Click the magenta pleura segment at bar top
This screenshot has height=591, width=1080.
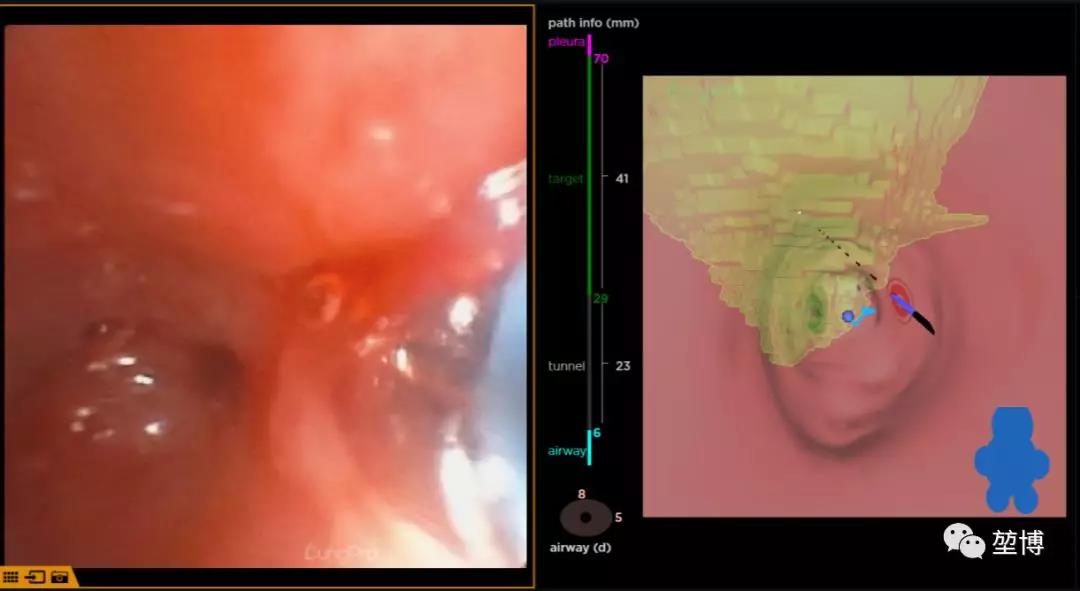[x=590, y=43]
